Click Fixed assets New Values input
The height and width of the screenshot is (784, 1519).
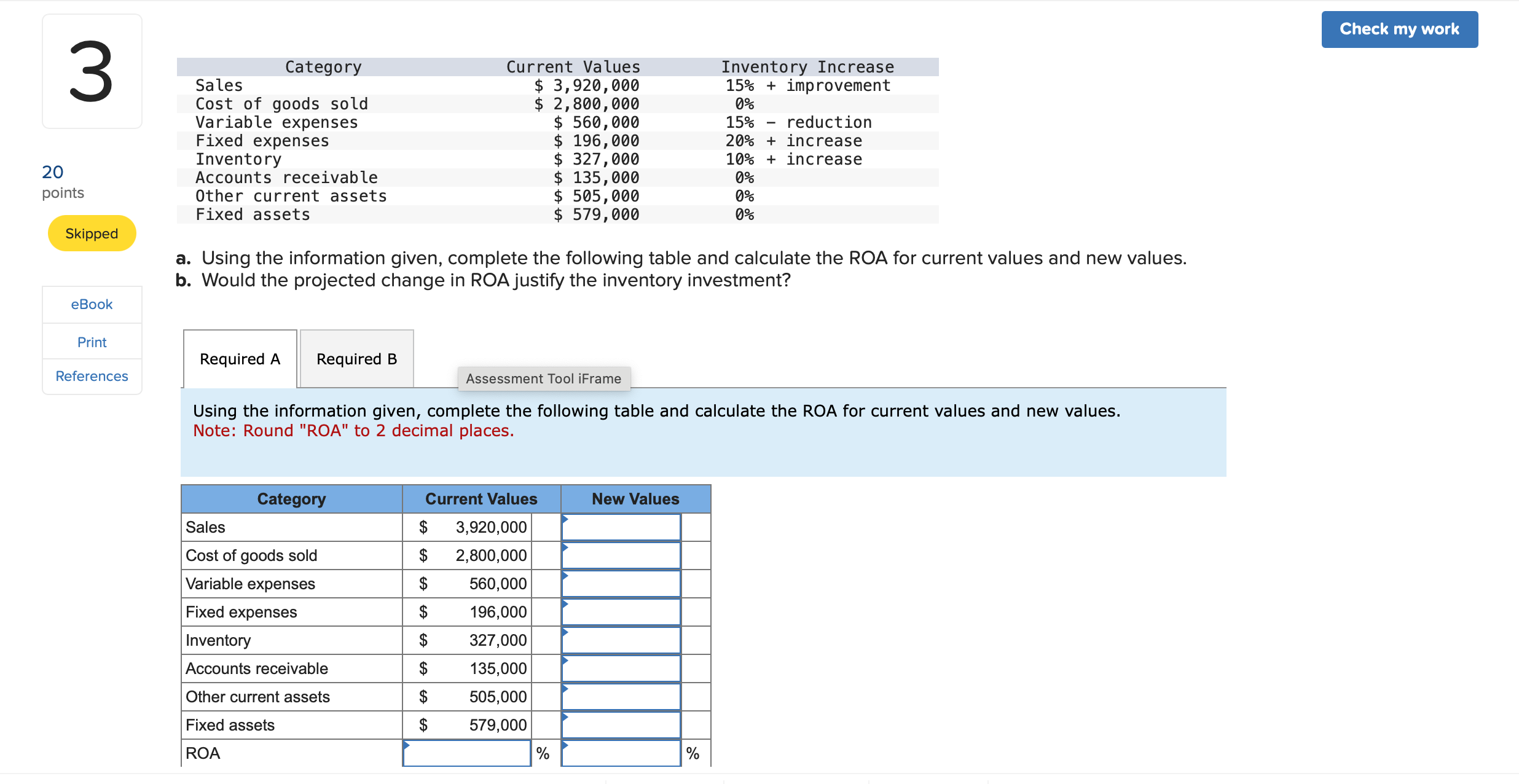(x=621, y=725)
